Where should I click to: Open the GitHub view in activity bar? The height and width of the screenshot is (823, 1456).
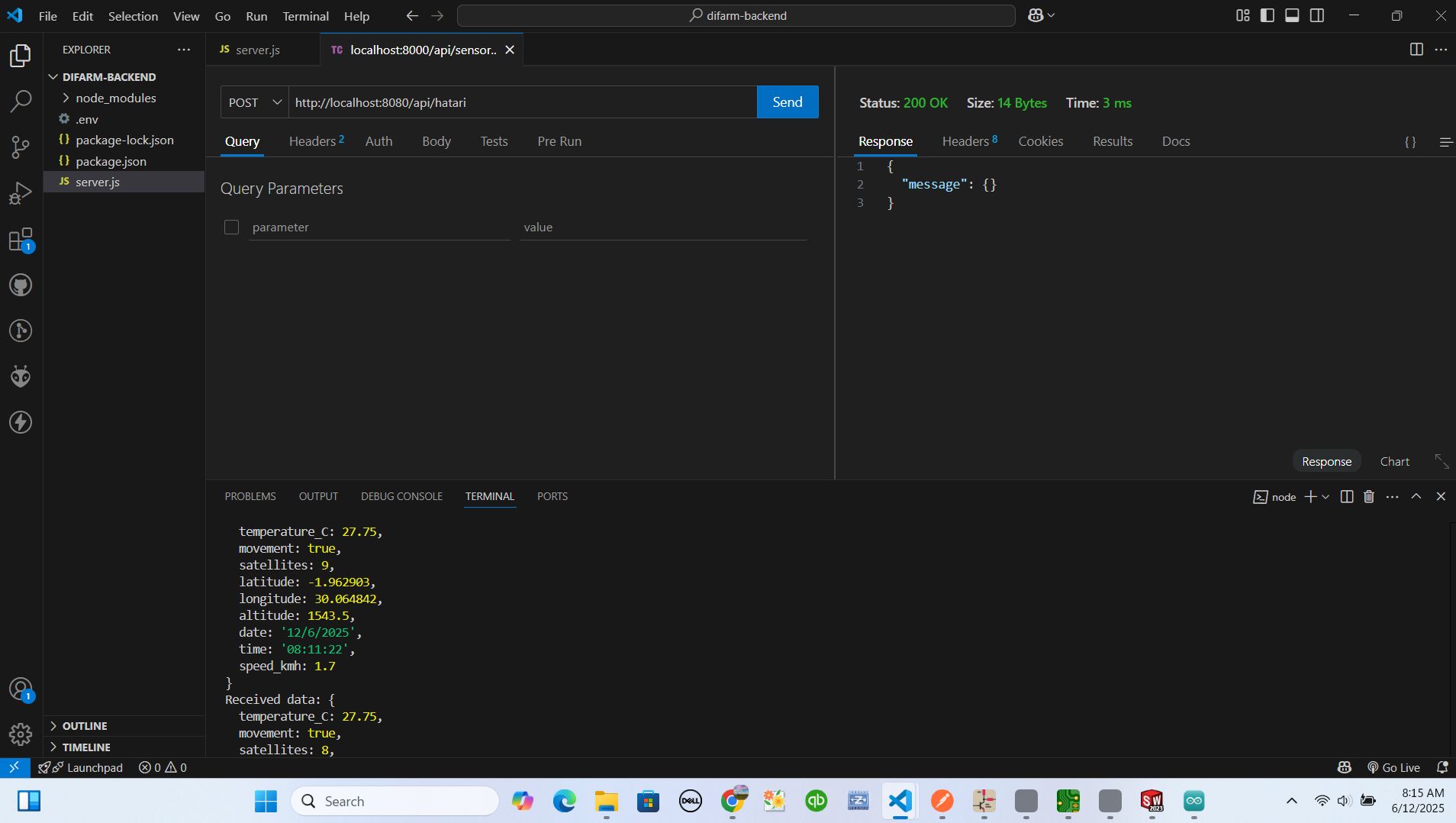click(21, 285)
